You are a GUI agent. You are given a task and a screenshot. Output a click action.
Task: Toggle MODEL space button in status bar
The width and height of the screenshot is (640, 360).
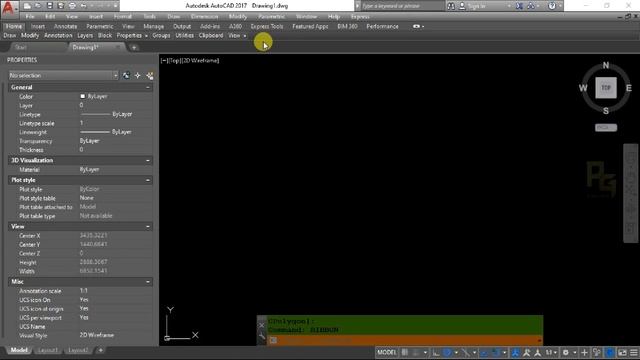[387, 352]
